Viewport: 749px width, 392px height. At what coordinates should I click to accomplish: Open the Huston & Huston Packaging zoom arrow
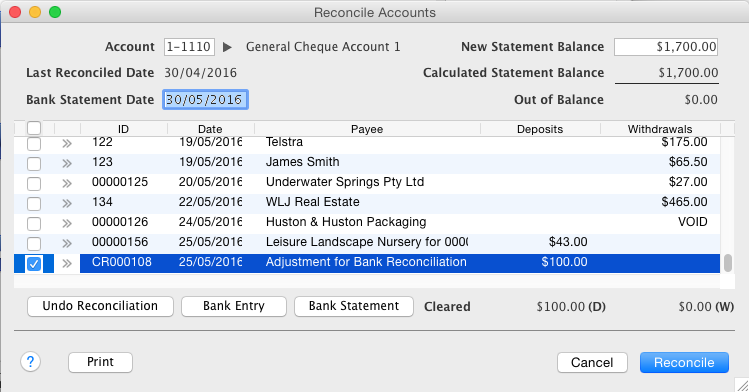click(67, 223)
